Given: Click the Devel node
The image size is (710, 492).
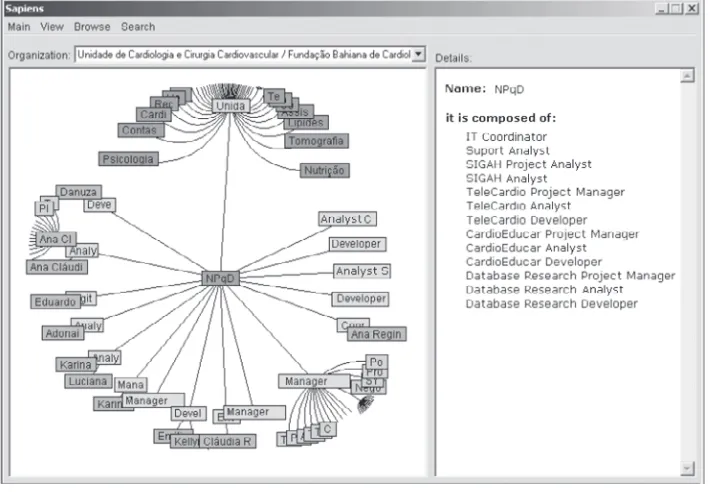Looking at the screenshot, I should pyautogui.click(x=188, y=413).
